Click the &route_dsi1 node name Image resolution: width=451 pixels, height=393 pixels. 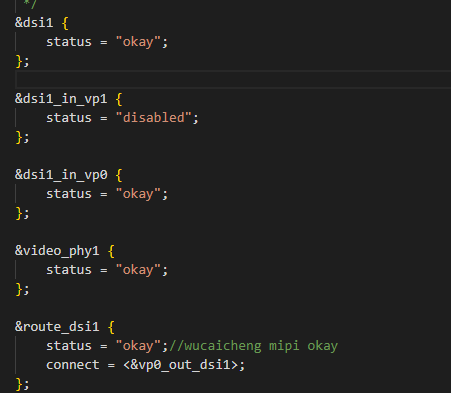coord(57,327)
